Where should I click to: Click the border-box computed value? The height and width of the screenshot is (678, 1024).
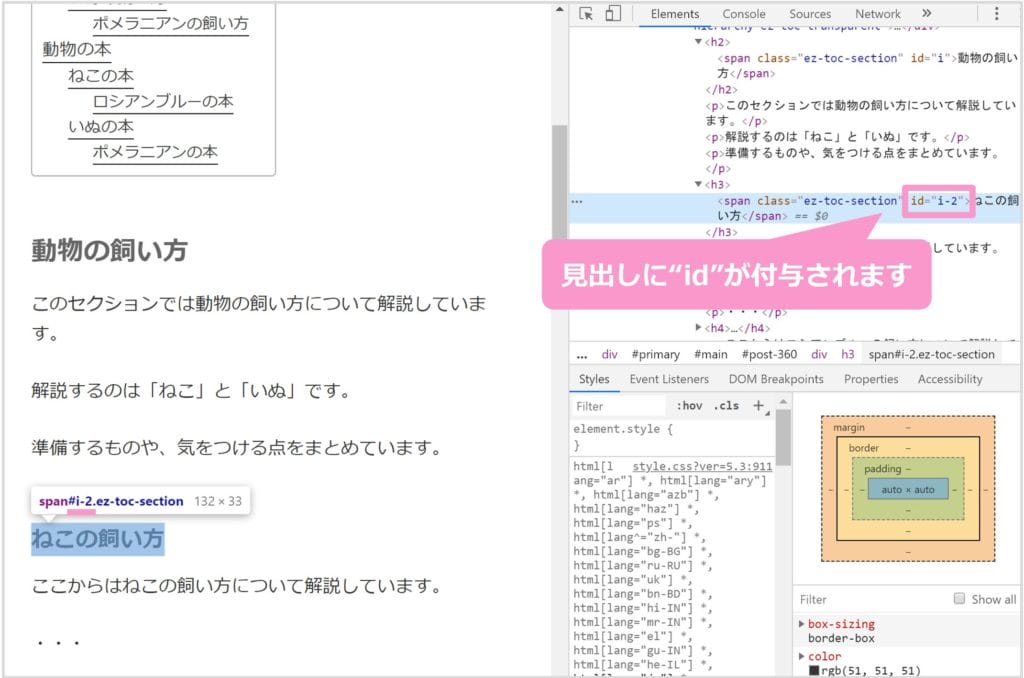[x=841, y=638]
